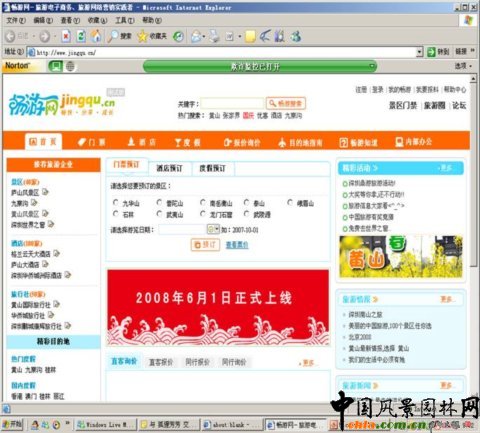Open the visit date calendar dropdown
Viewport: 480px width, 433px height.
[x=213, y=229]
